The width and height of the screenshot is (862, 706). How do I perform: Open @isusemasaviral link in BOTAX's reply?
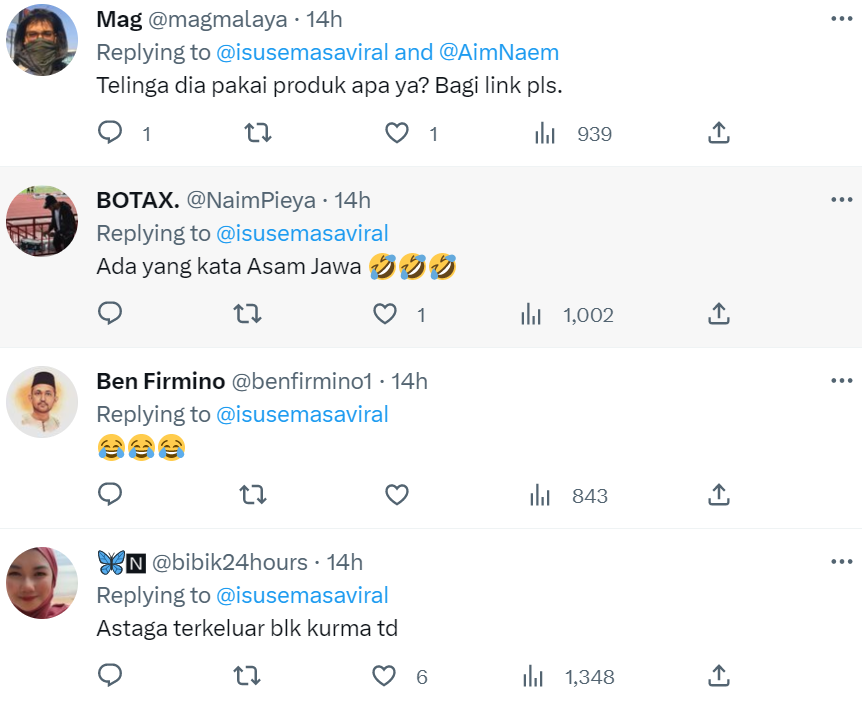302,233
